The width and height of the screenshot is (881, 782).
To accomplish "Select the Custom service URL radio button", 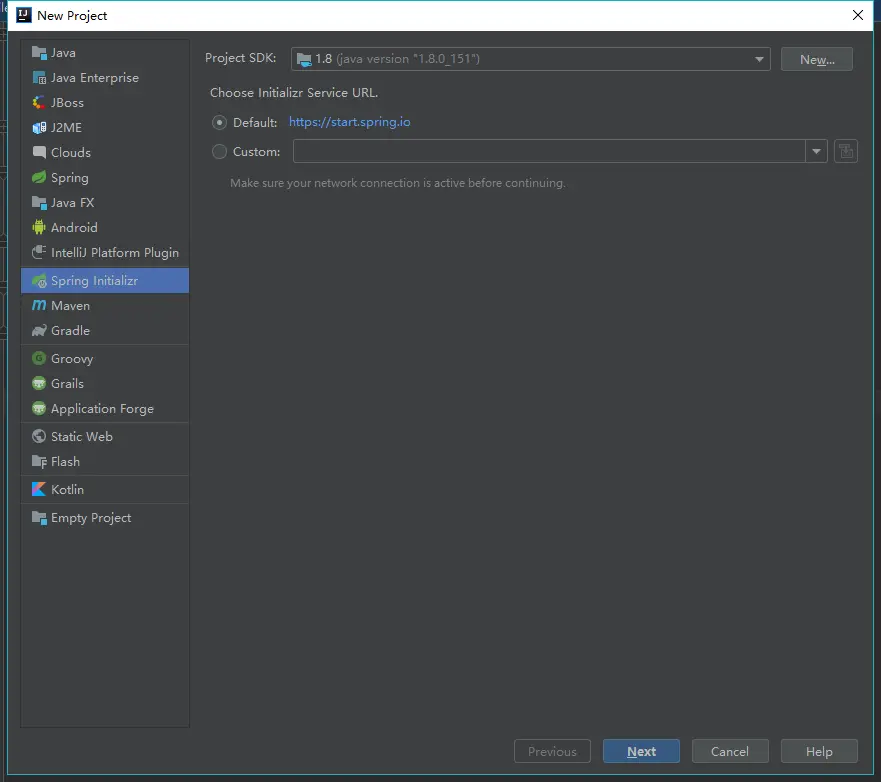I will pos(219,152).
